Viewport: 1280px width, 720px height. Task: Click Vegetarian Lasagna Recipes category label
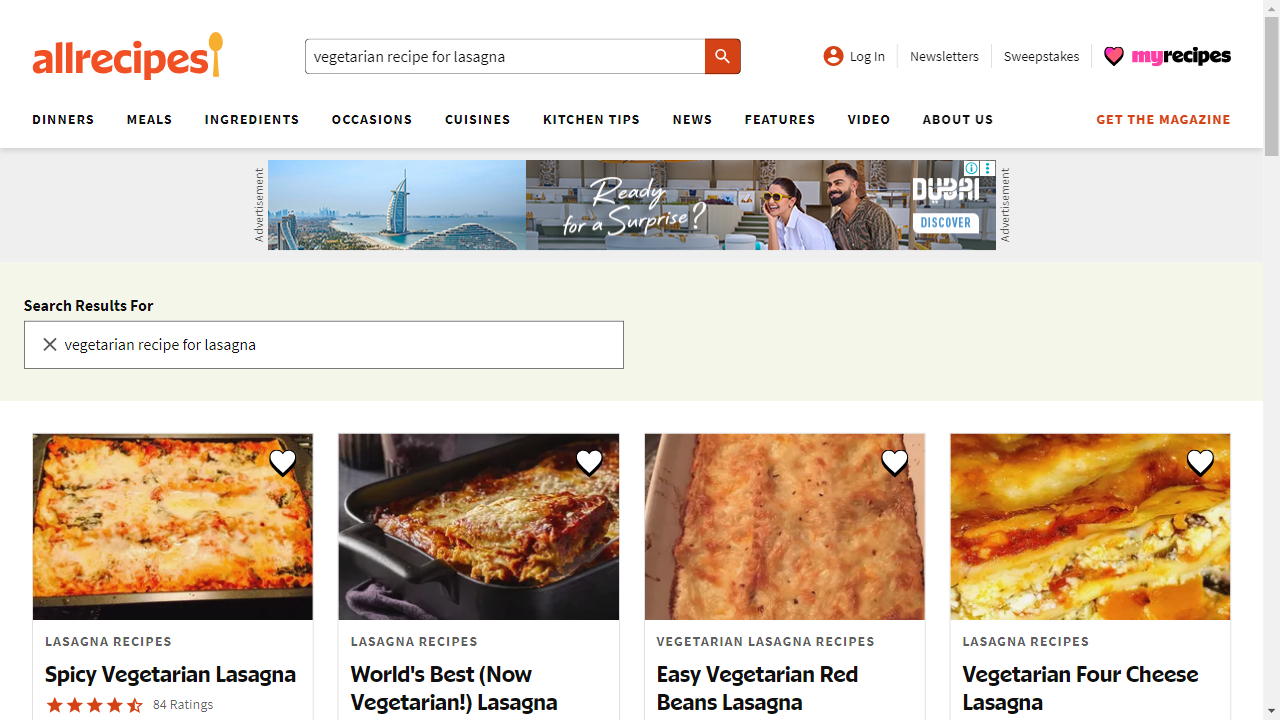(x=766, y=642)
